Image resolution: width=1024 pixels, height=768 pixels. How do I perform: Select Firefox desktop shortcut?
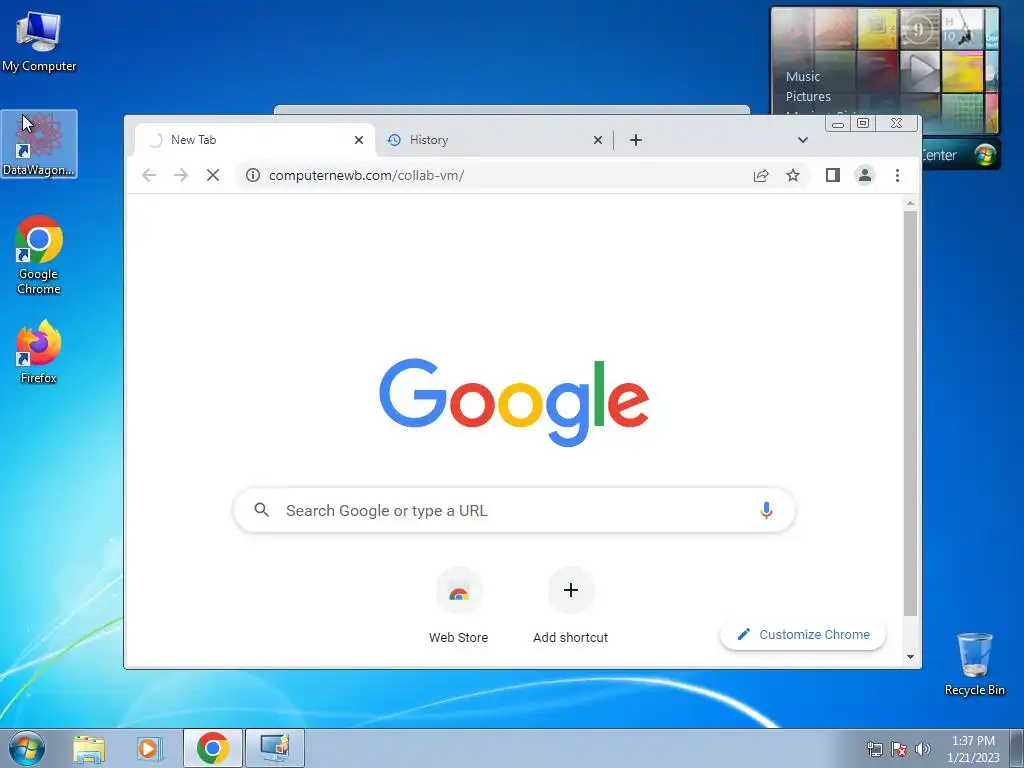(x=39, y=352)
